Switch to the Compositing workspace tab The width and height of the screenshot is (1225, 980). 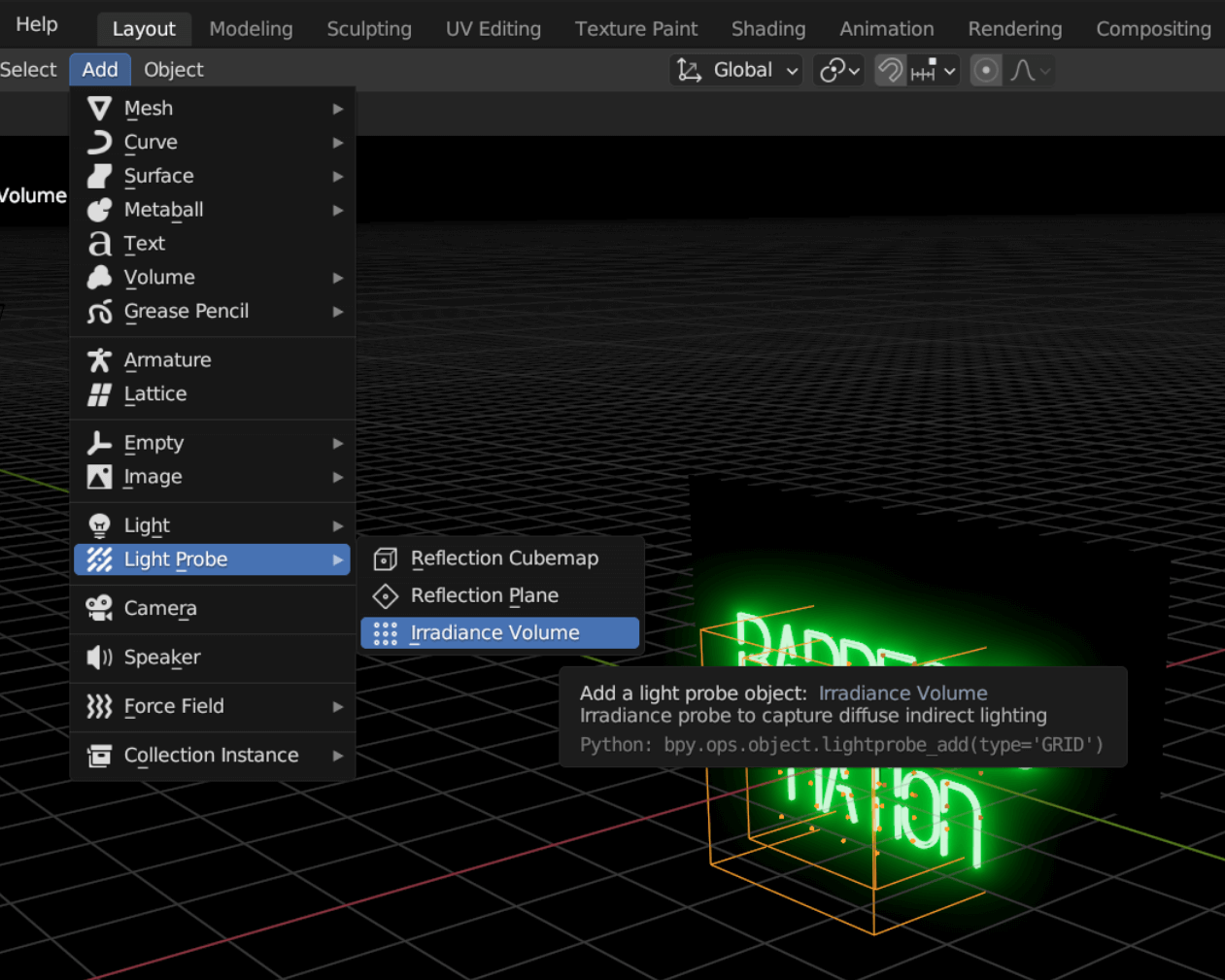1153,29
